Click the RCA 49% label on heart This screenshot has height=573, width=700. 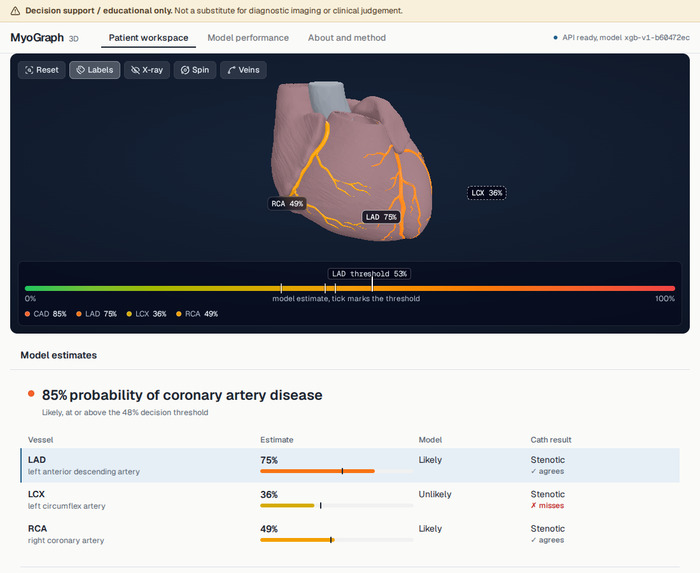pos(287,203)
